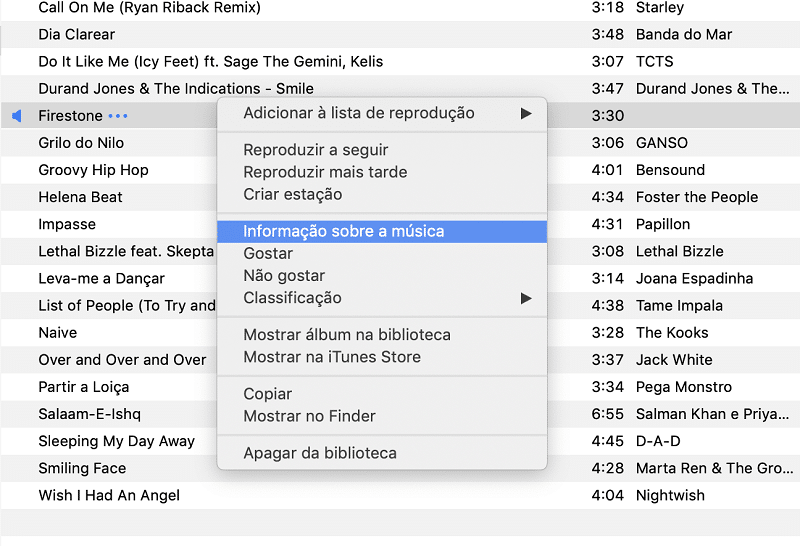Open the three-dot menu next to Firestone
800x546 pixels.
point(118,116)
